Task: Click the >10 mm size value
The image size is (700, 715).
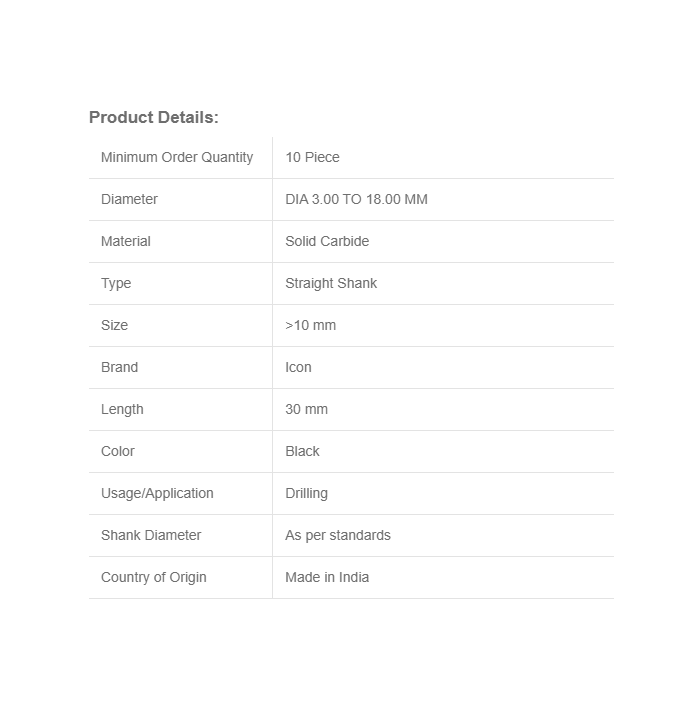Action: [310, 325]
